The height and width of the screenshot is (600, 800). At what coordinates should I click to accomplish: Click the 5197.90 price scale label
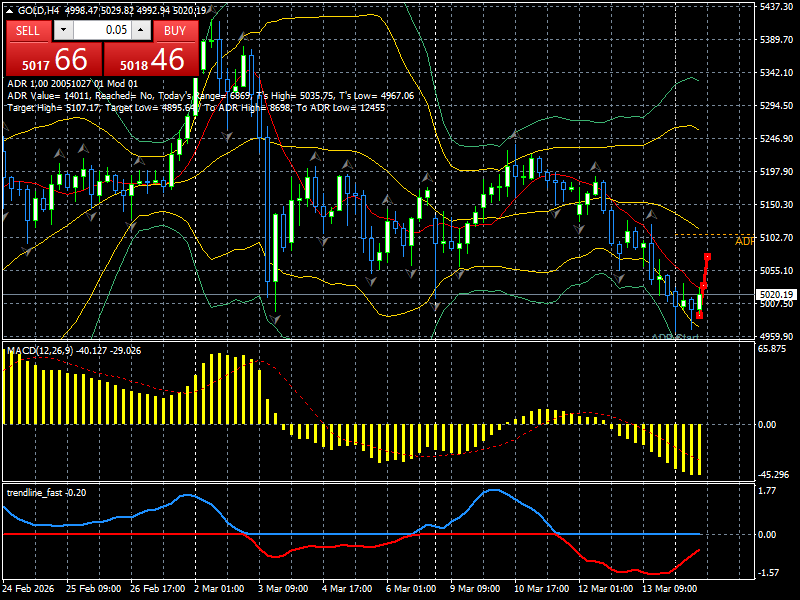776,171
